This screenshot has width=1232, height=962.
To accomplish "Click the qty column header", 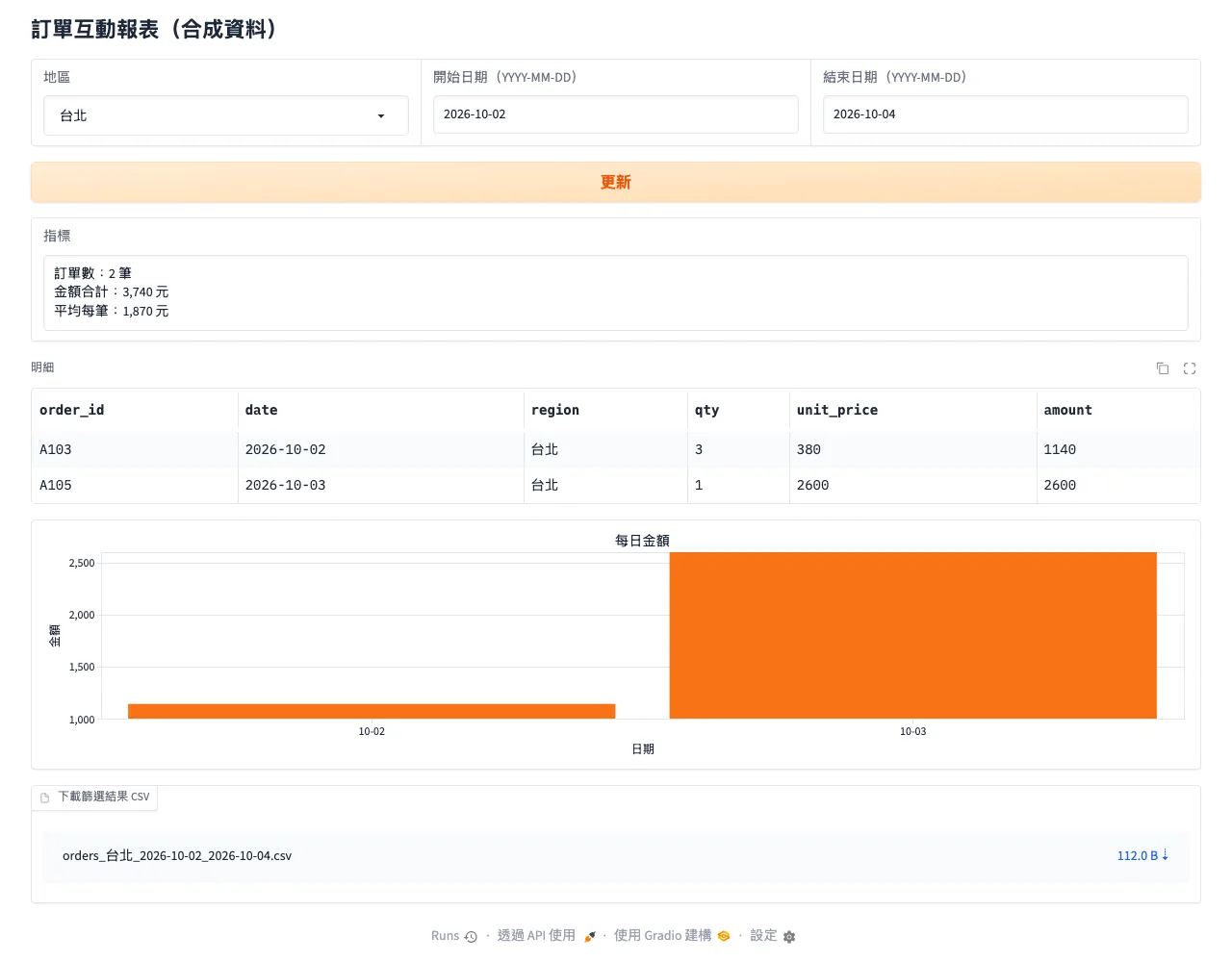I will pyautogui.click(x=739, y=410).
